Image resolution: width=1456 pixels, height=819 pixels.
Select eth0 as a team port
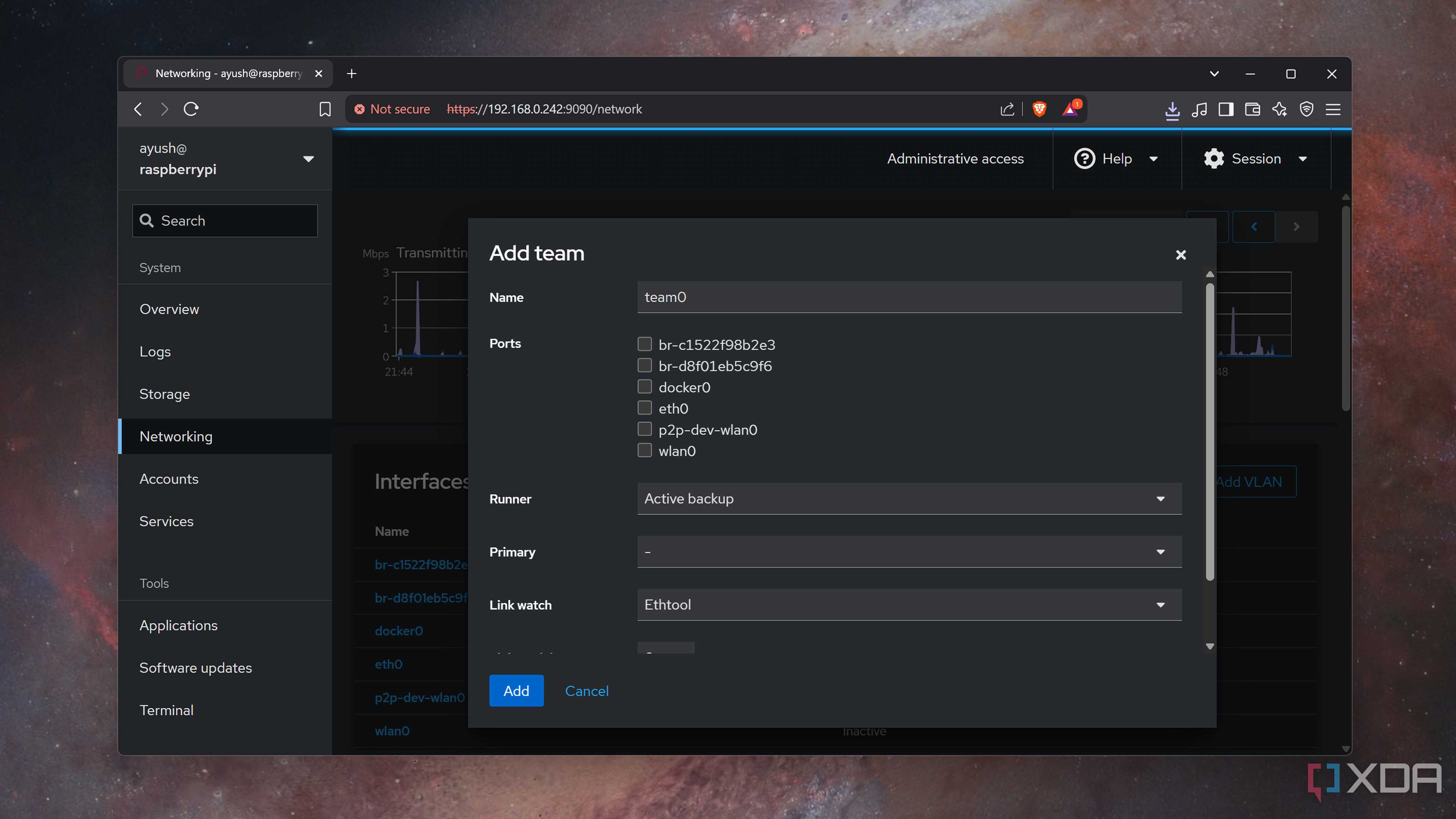pyautogui.click(x=644, y=408)
